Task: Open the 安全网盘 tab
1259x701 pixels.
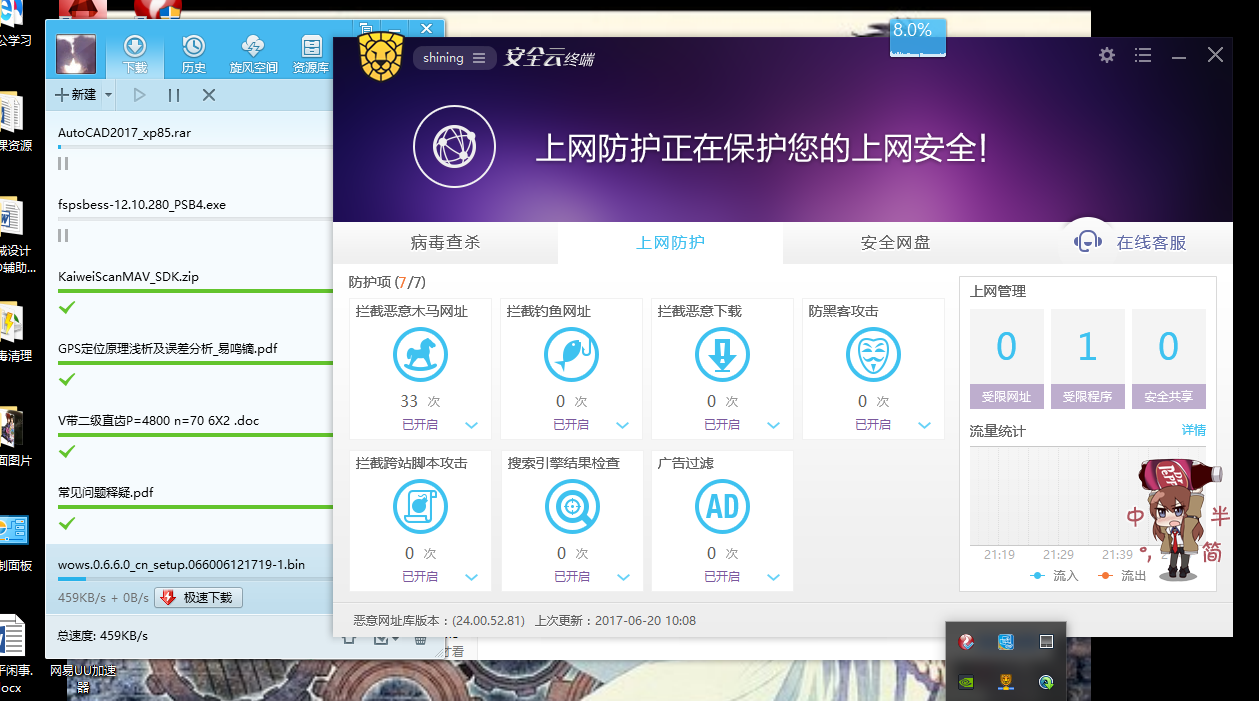Action: click(895, 243)
